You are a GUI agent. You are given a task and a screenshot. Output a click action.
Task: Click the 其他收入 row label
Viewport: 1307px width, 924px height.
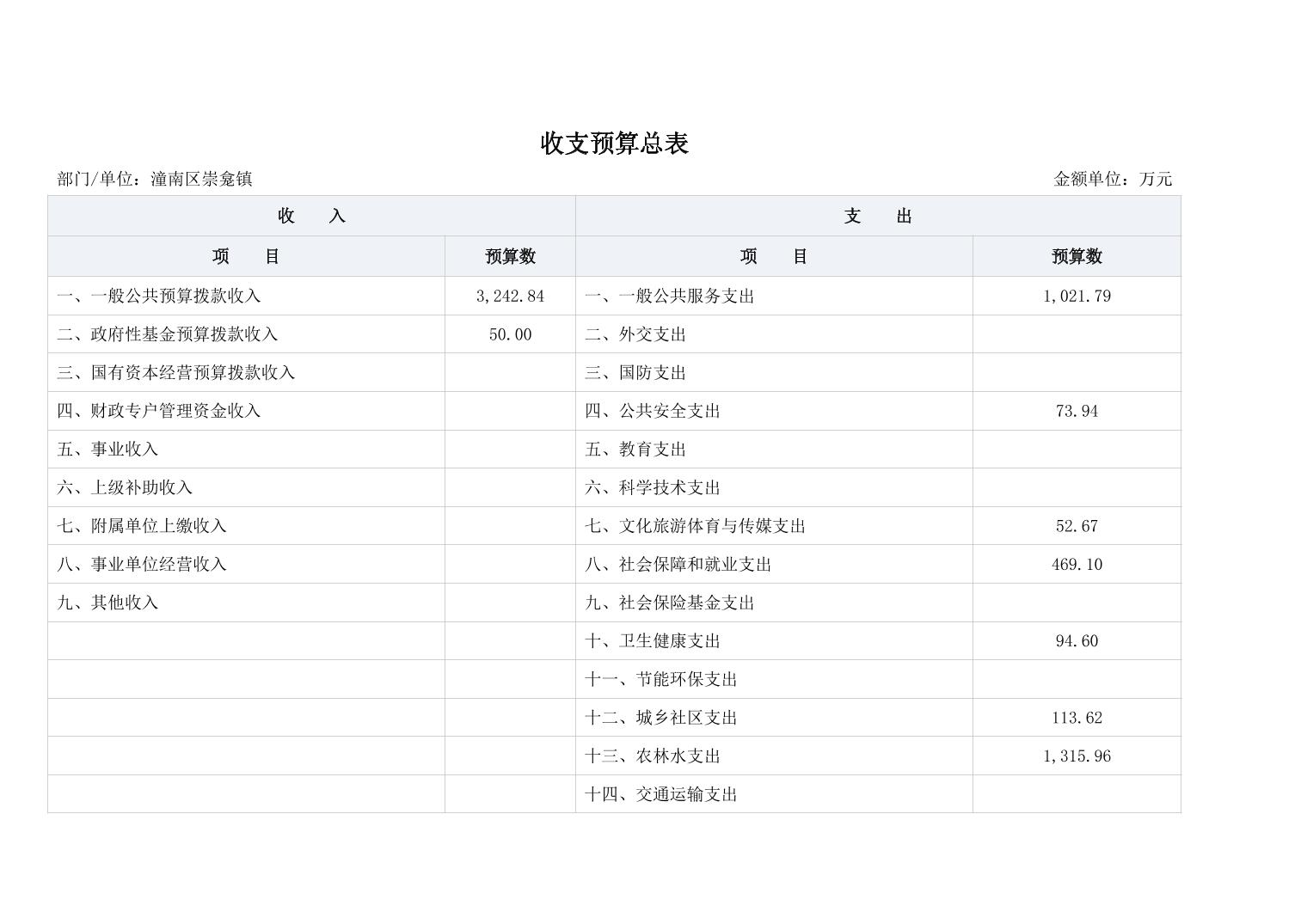108,603
